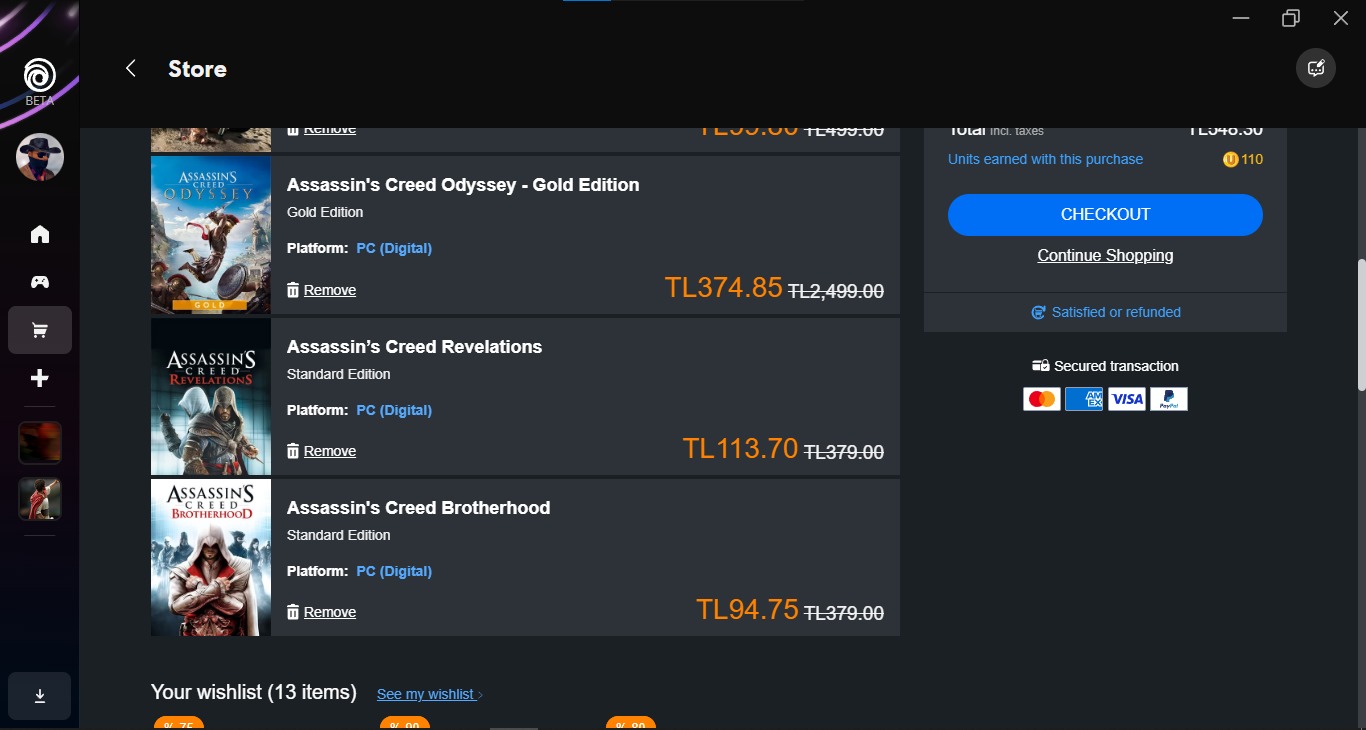This screenshot has width=1366, height=730.
Task: Click the PayPal payment icon
Action: [1169, 399]
